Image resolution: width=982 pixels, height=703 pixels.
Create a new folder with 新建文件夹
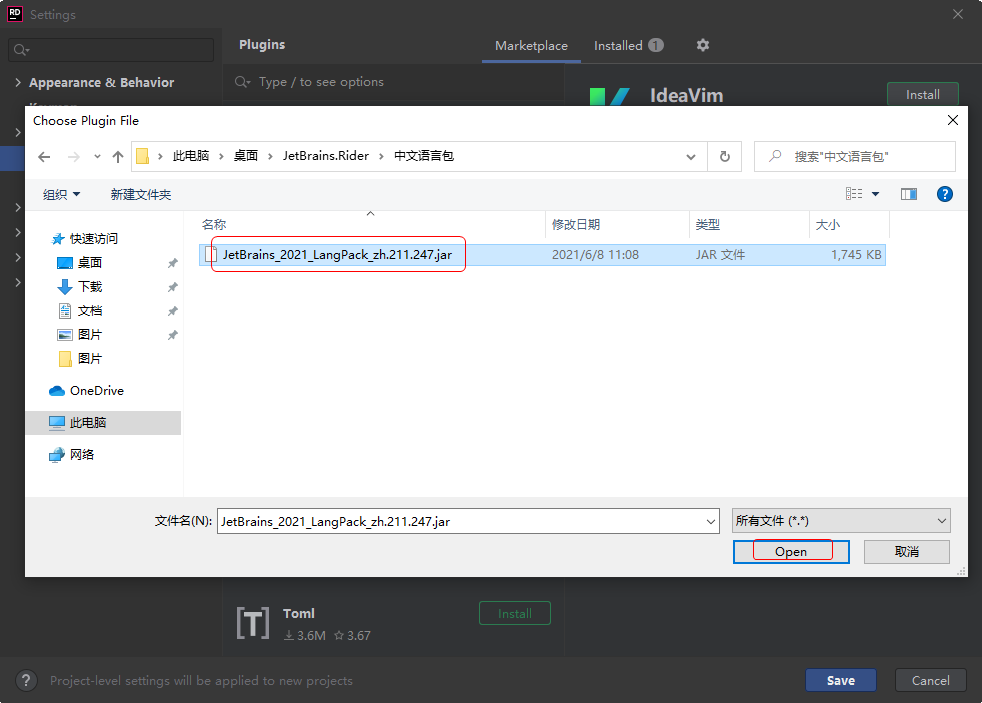pos(141,195)
